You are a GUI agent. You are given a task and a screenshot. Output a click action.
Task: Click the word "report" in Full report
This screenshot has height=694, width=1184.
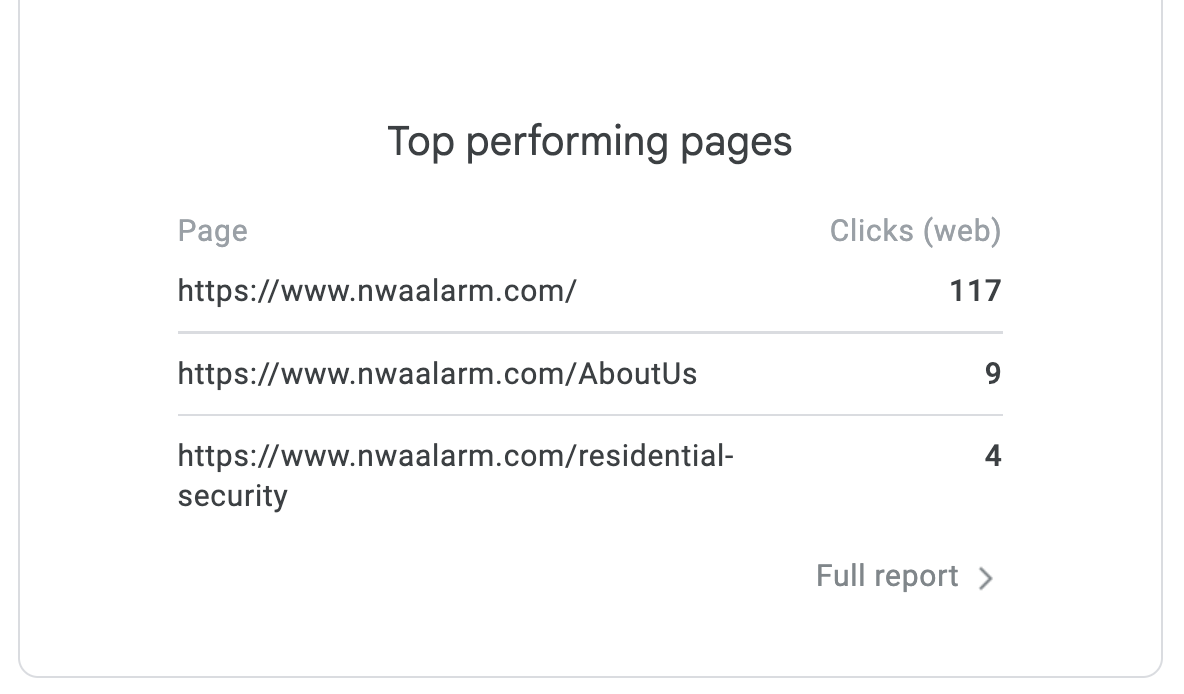[914, 577]
